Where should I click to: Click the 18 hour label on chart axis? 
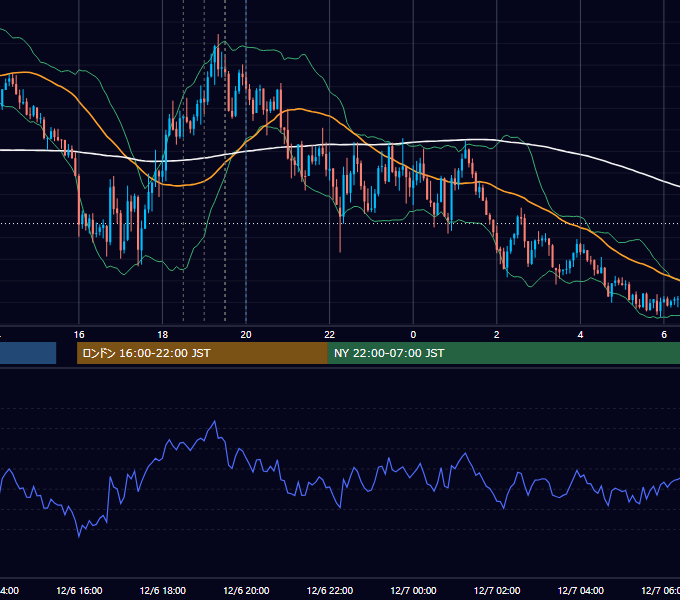tap(163, 335)
